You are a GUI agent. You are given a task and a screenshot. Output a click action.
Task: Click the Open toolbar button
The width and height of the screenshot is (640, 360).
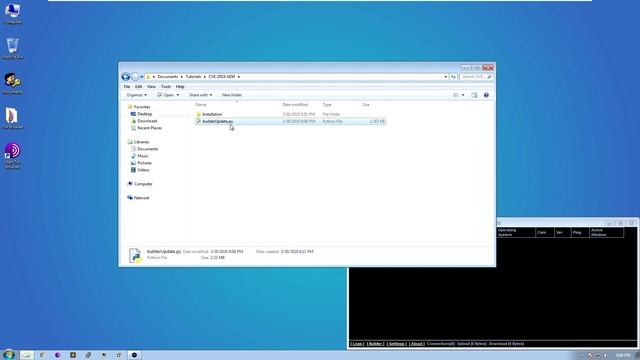(166, 95)
